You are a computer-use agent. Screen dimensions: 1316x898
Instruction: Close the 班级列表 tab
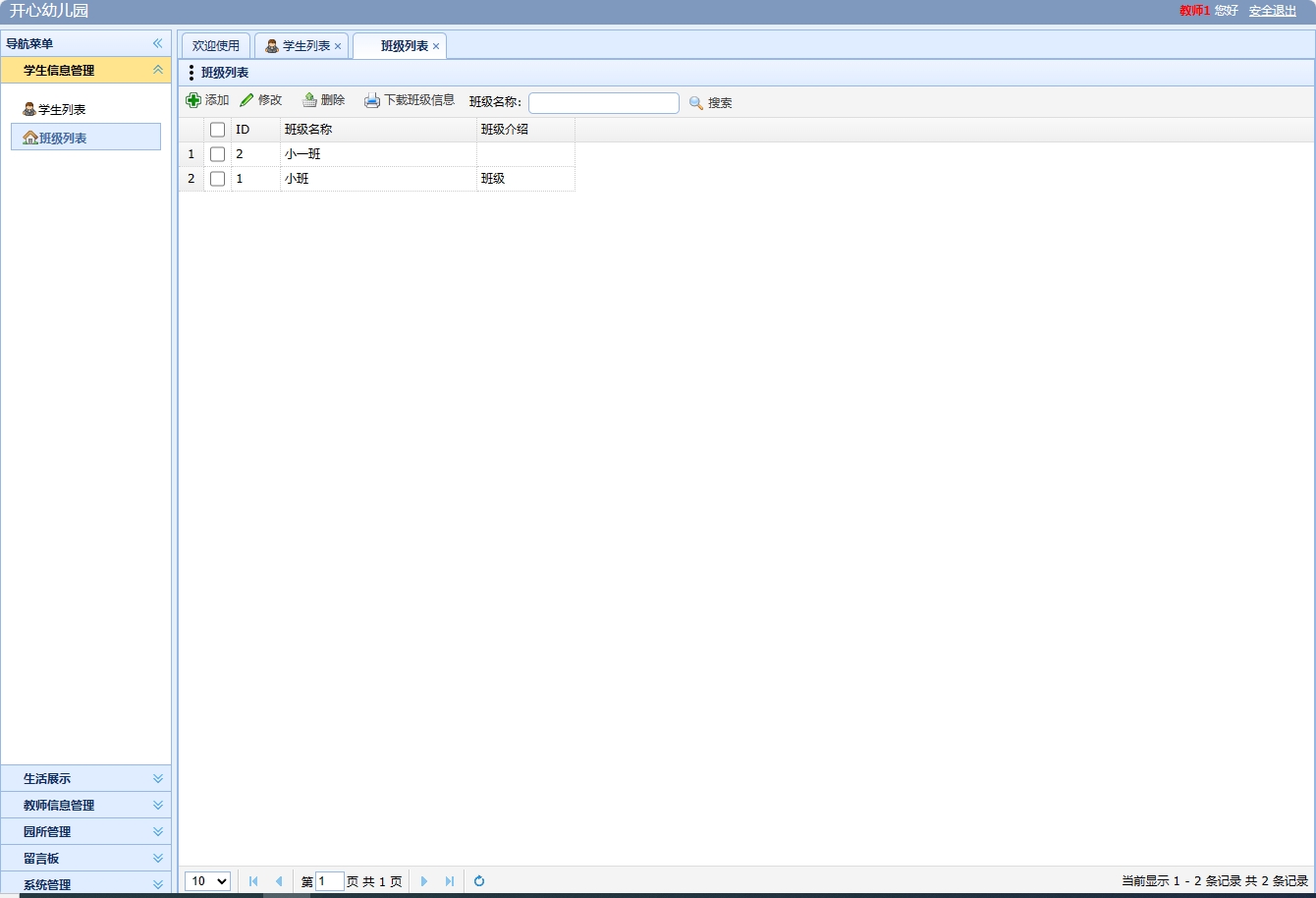point(436,46)
